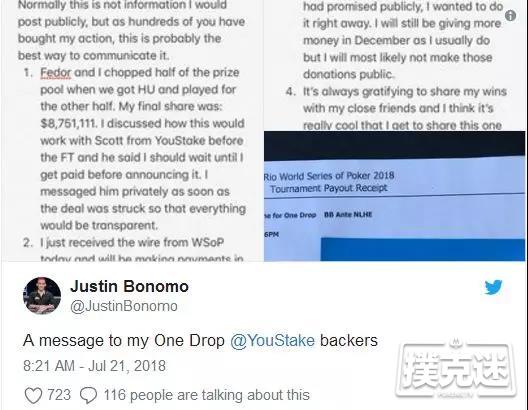
Task: Click the tweet text 'A message to my One Drop'
Action: [124, 340]
